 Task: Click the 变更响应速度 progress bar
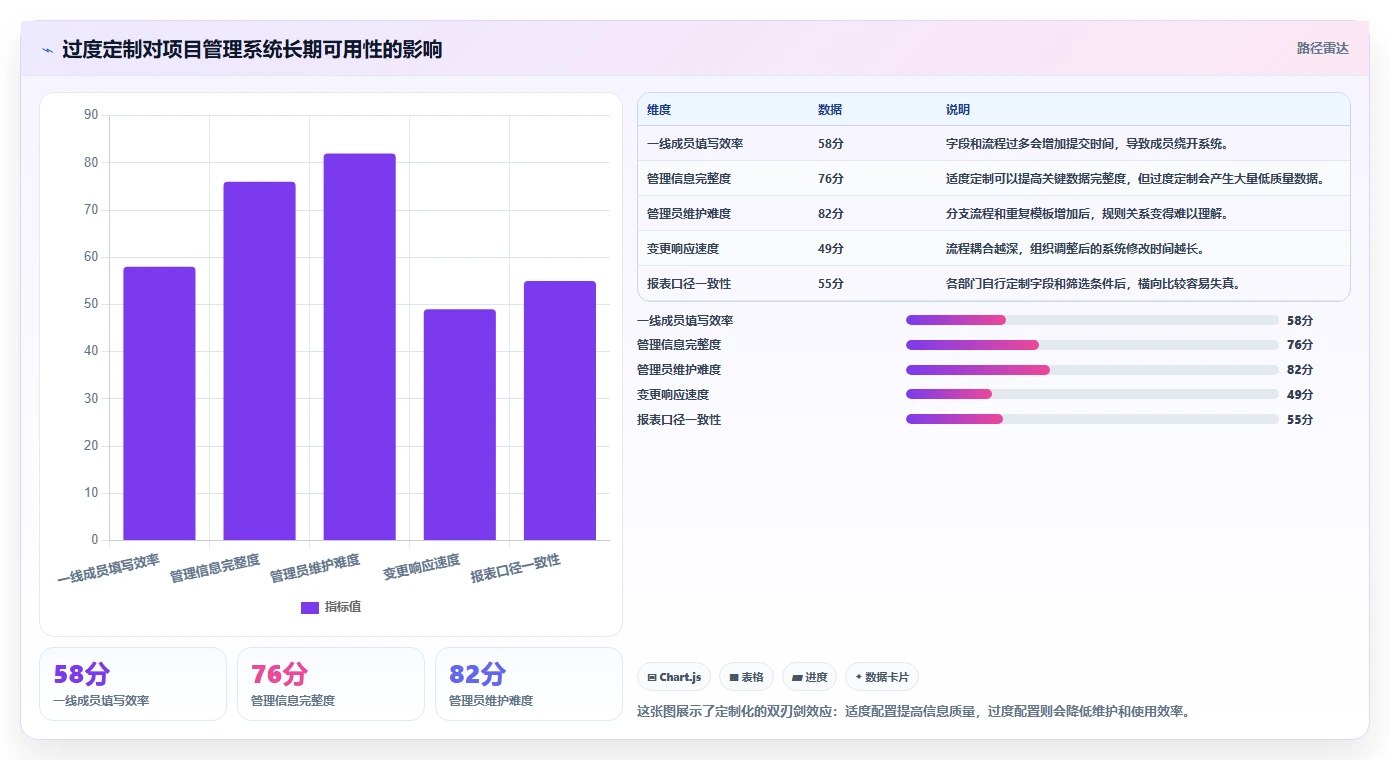[x=1092, y=394]
